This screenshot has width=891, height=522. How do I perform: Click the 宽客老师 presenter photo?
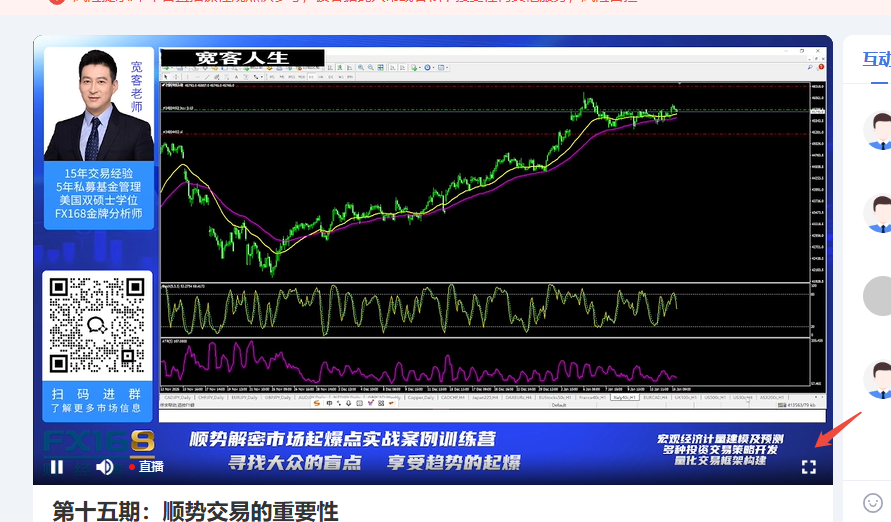98,104
